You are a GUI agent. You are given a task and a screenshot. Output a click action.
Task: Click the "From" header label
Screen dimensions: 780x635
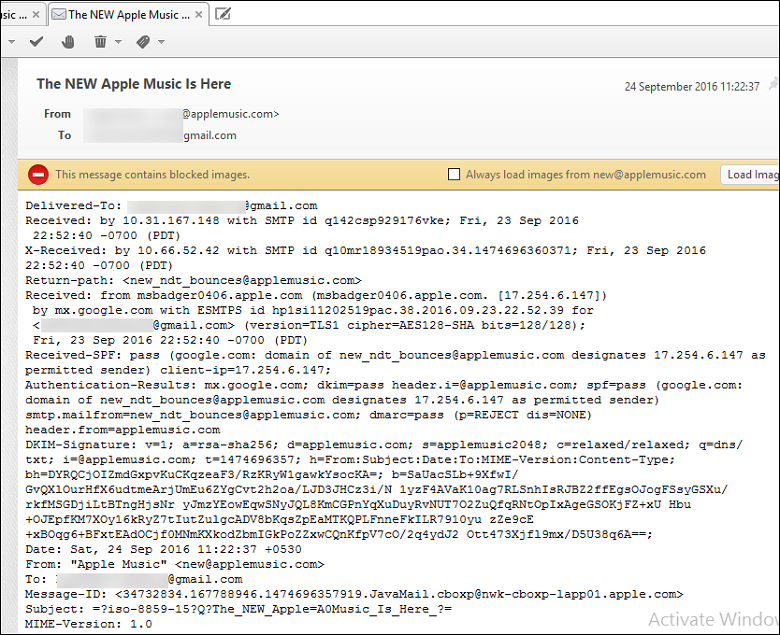click(x=57, y=114)
